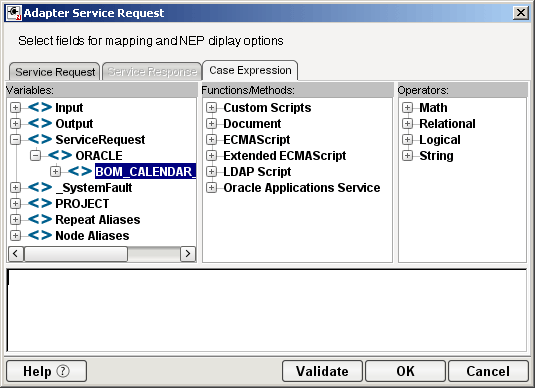Select the Service Response tab
This screenshot has width=535, height=388.
[152, 72]
